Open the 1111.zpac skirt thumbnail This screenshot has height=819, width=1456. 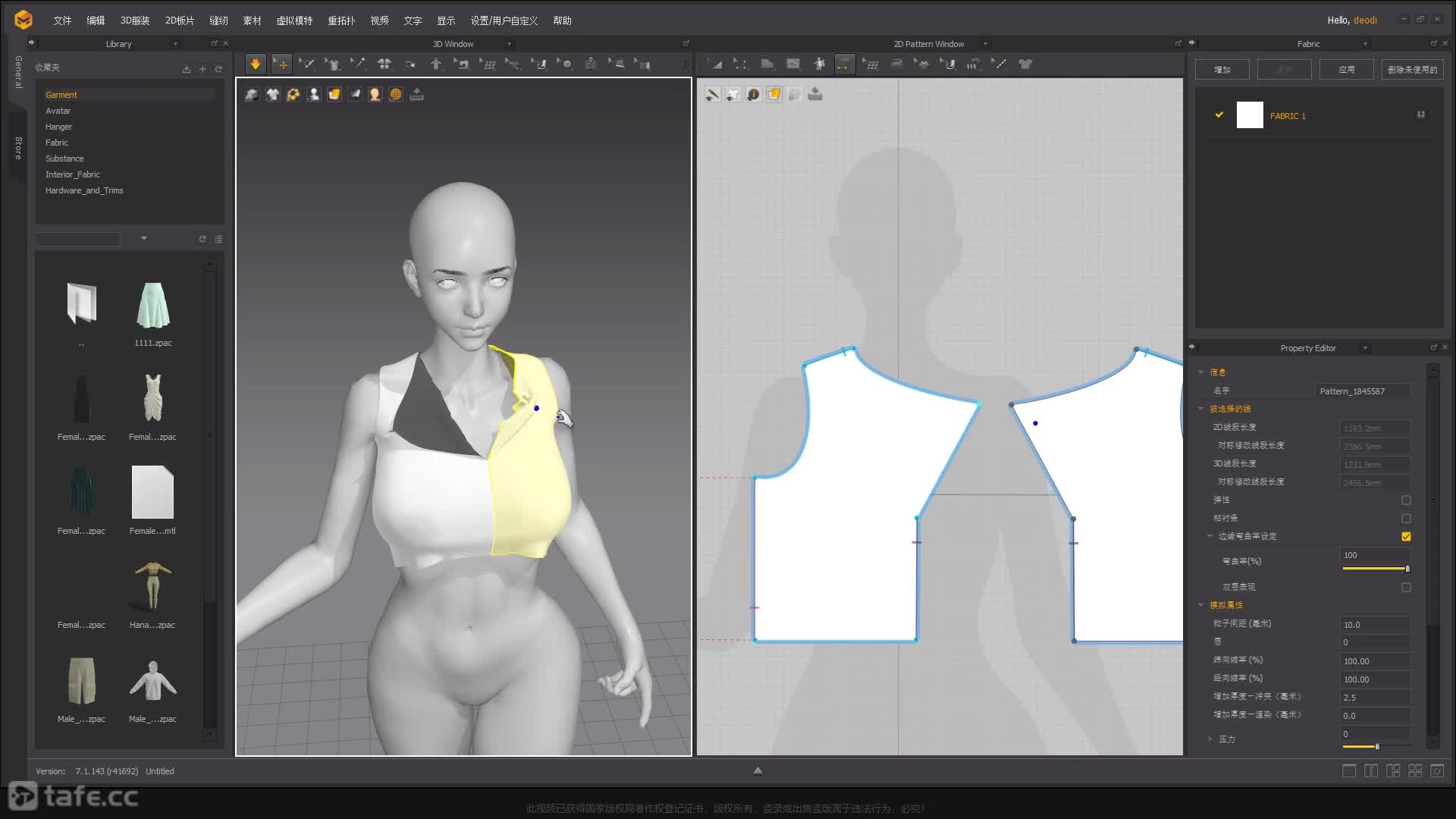(x=153, y=306)
